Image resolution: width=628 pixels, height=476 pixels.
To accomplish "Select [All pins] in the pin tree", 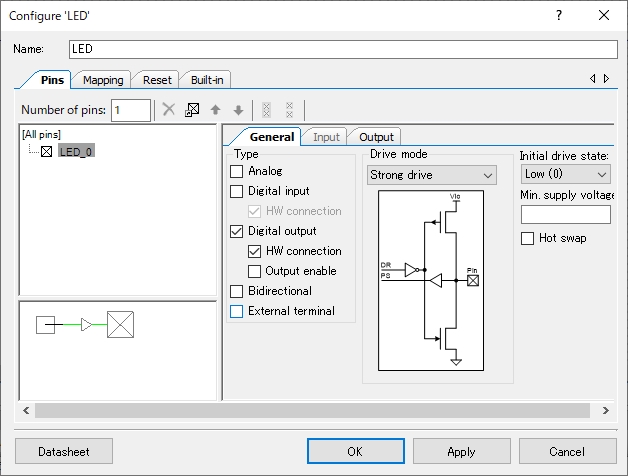I will 41,134.
